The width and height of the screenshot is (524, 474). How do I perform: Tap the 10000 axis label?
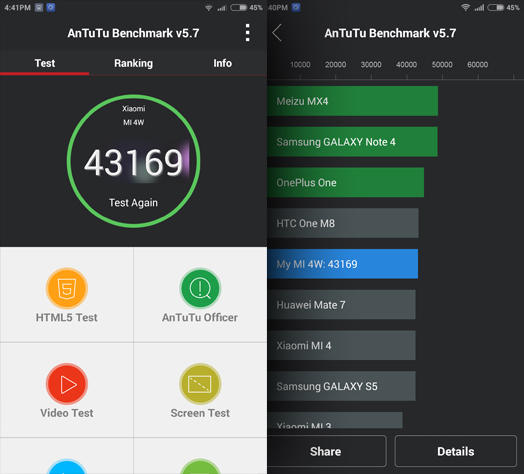[300, 65]
